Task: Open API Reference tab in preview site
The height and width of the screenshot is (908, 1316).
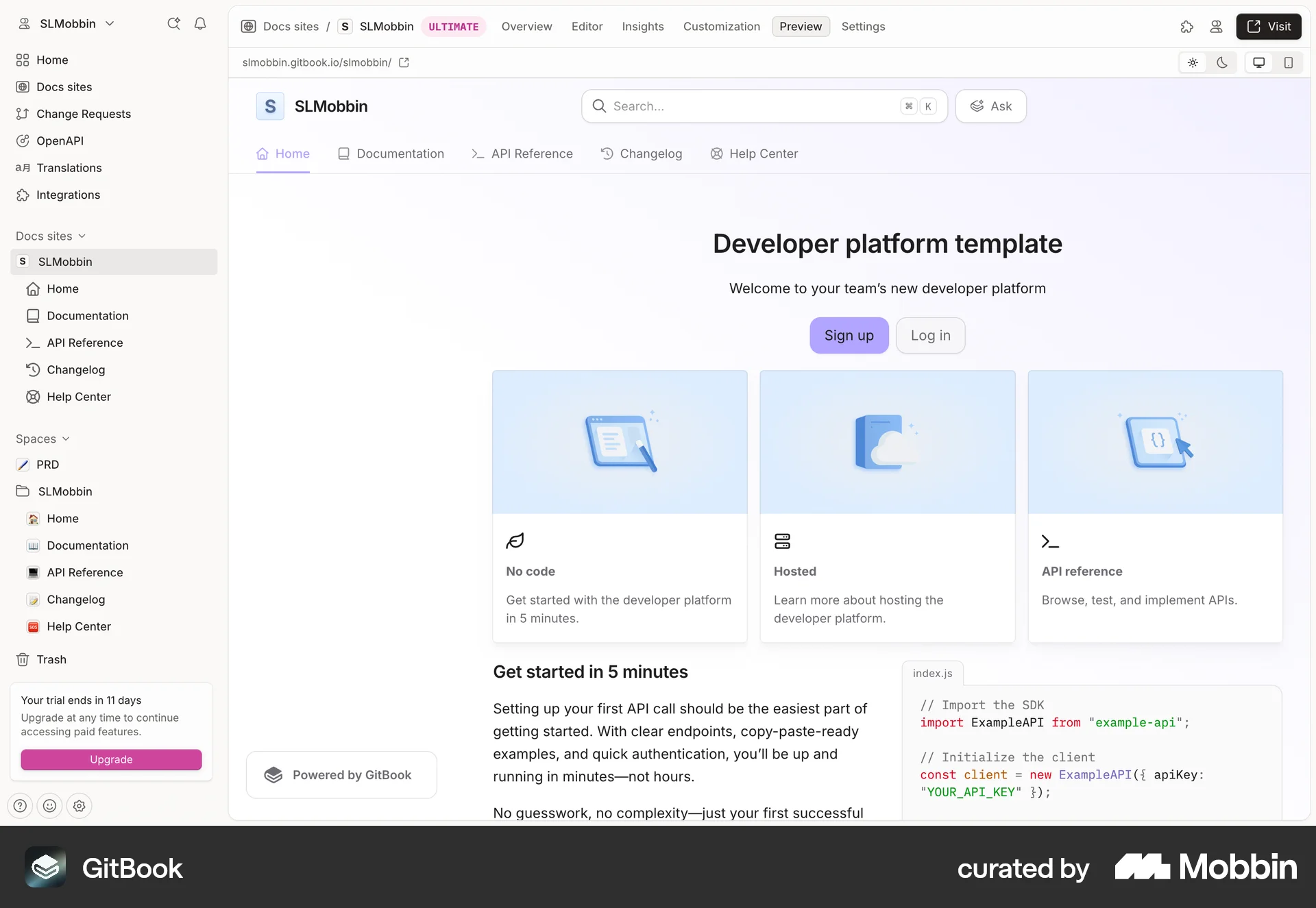Action: [x=522, y=154]
